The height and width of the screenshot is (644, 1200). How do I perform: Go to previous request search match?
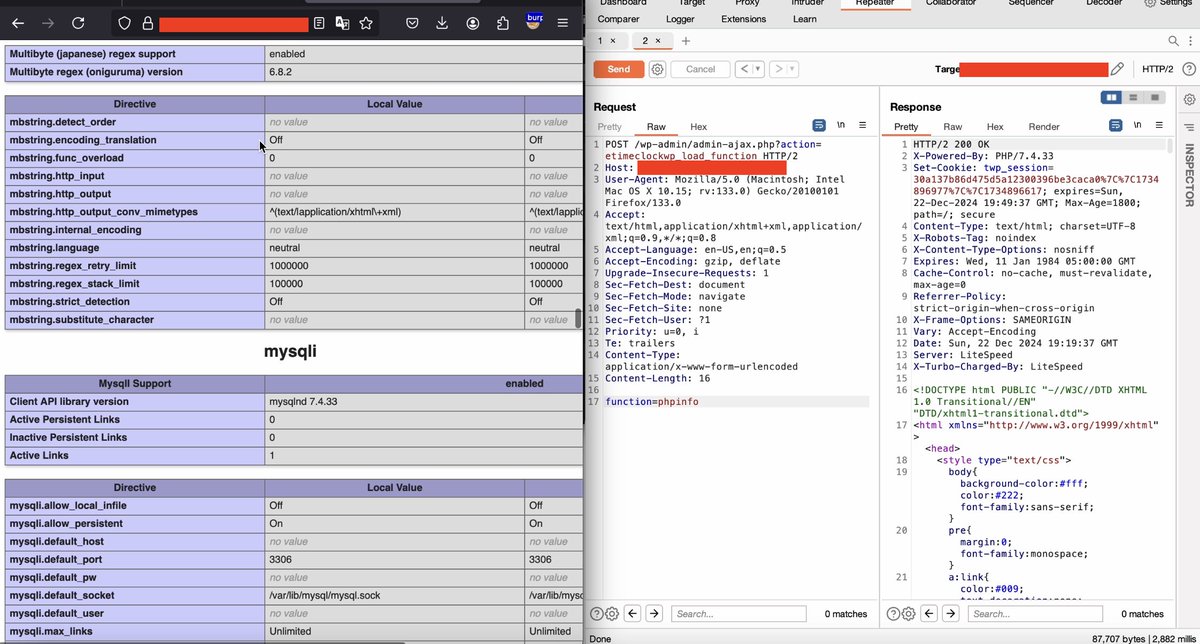pyautogui.click(x=633, y=613)
